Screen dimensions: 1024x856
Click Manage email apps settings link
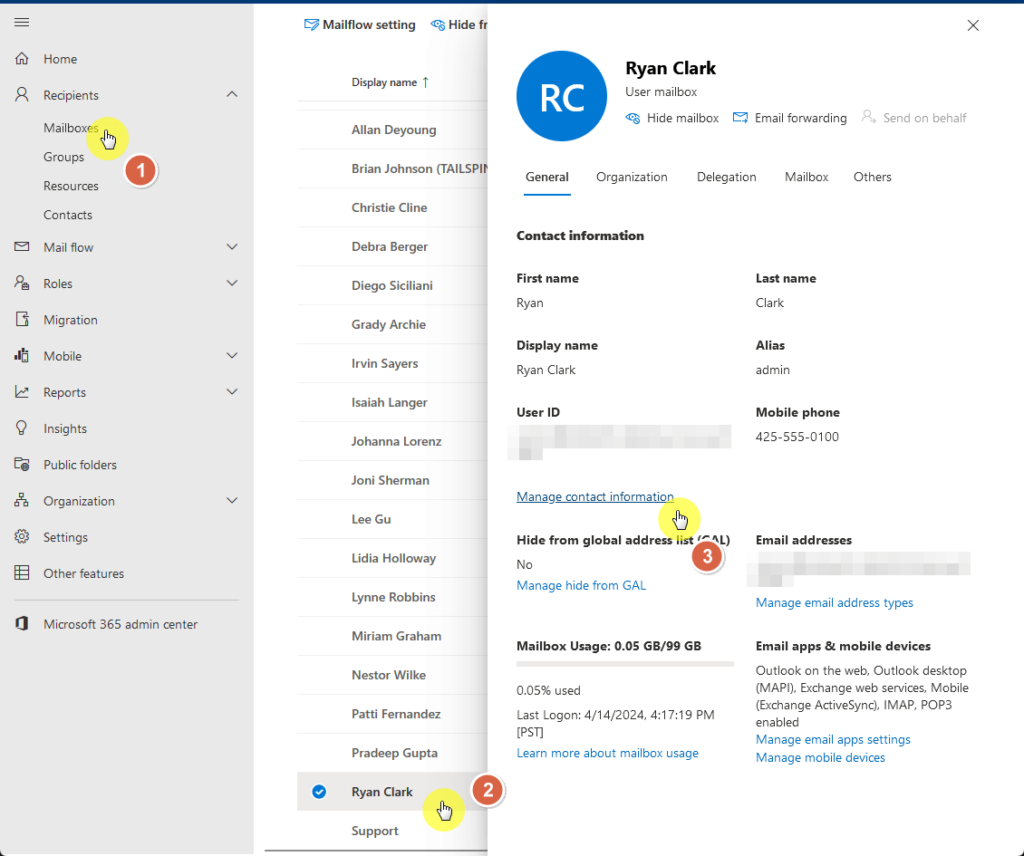coord(833,739)
